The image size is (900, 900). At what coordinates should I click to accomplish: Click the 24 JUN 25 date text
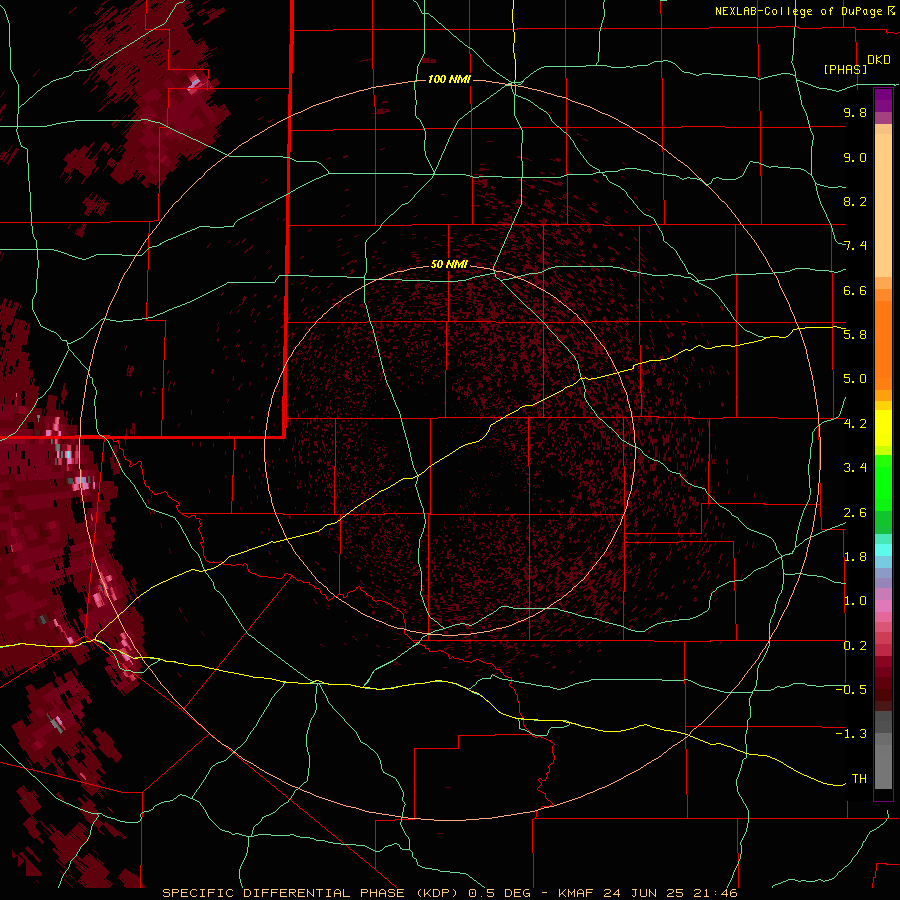click(x=645, y=893)
